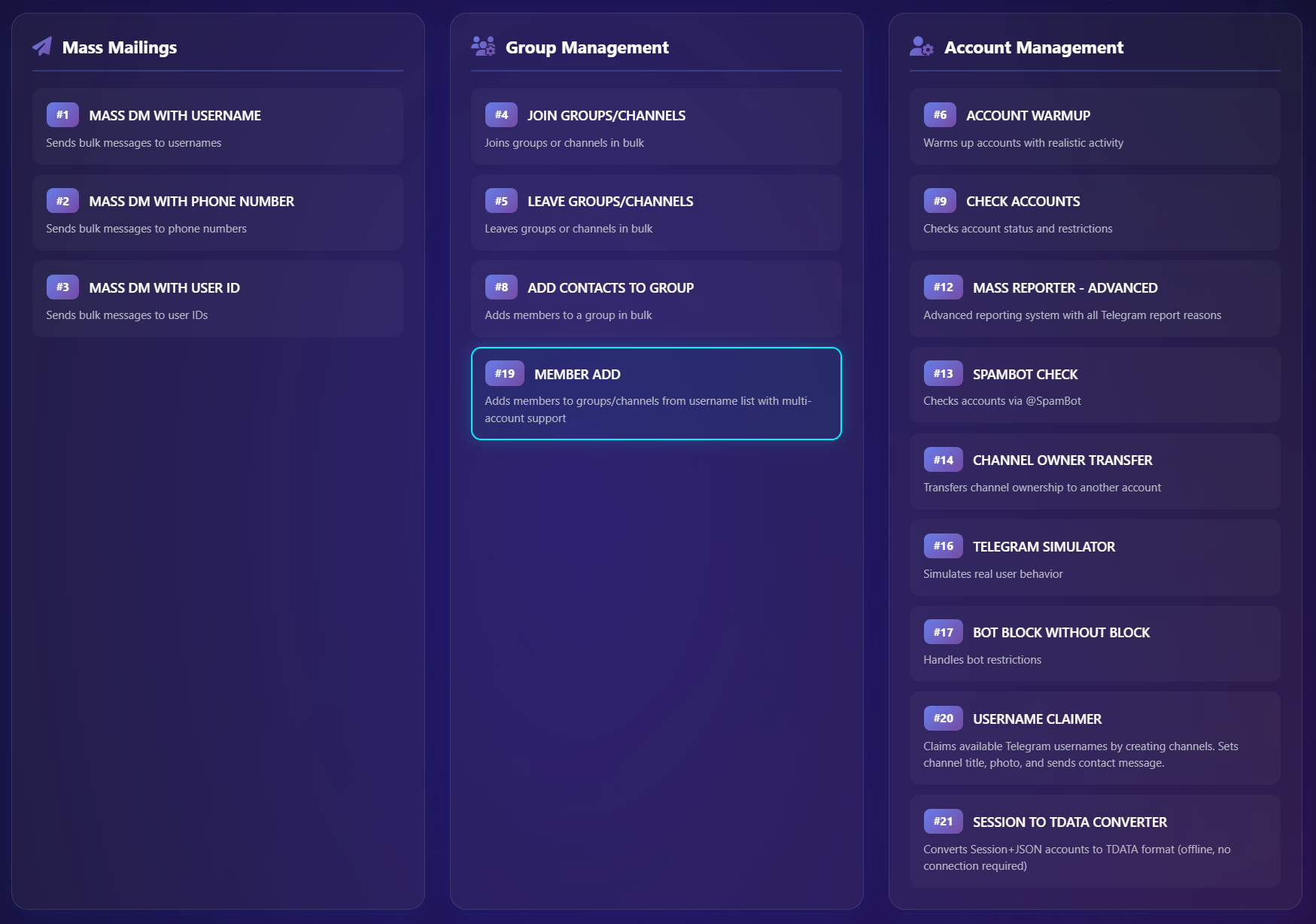Click the paper plane icon beside Mass Mailings
1316x924 pixels.
coord(43,47)
